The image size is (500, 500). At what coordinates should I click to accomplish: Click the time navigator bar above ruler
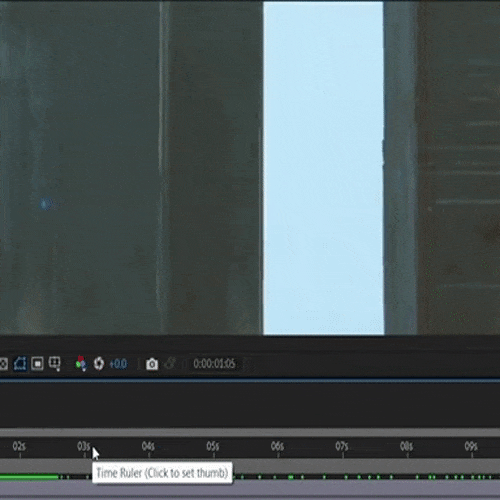(250, 432)
